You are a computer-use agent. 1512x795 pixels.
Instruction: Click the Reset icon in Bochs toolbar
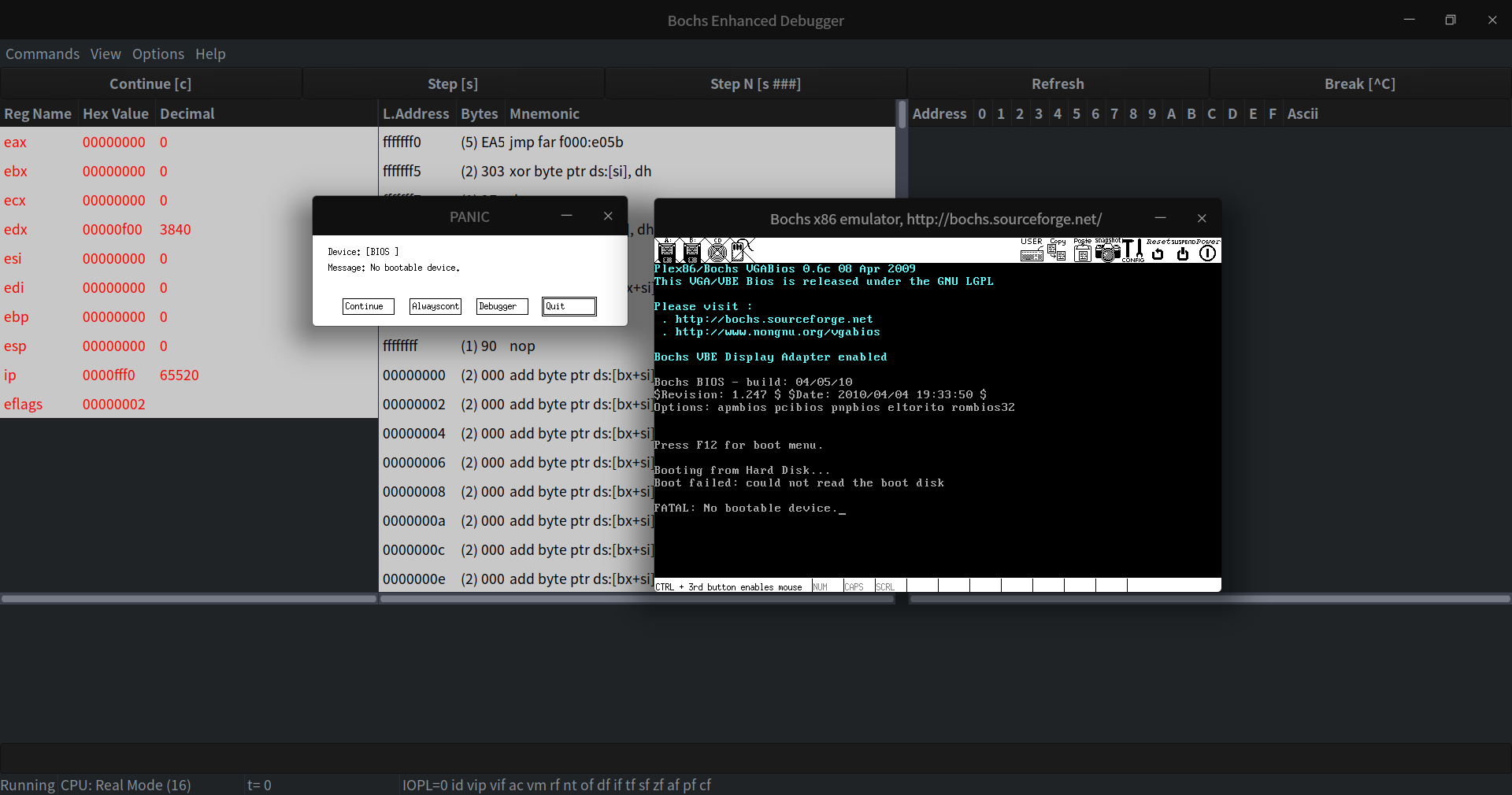pos(1158,251)
